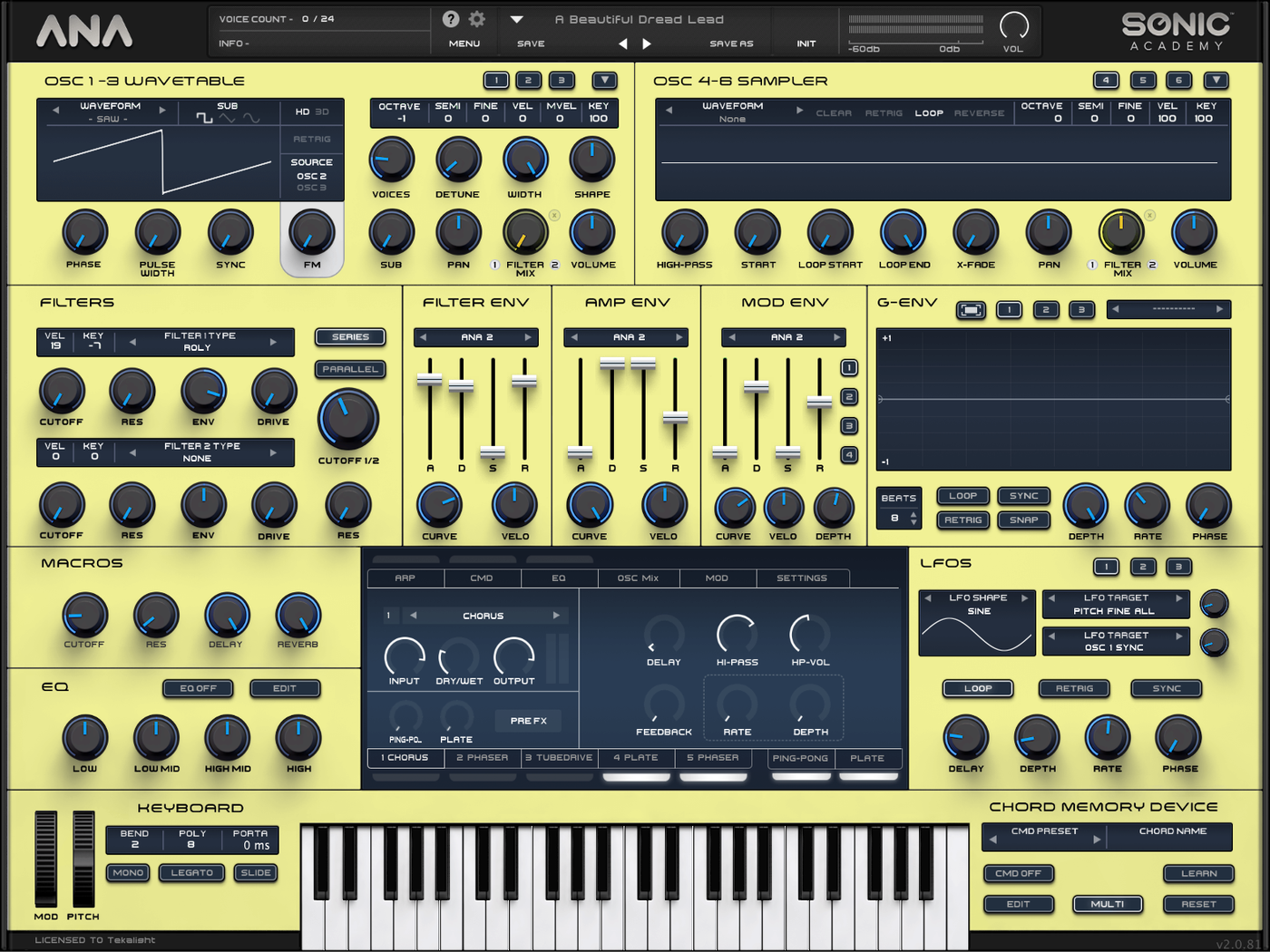This screenshot has height=952, width=1270.
Task: Click the OSC 1 Filter Mix reset icon
Action: coord(554,216)
